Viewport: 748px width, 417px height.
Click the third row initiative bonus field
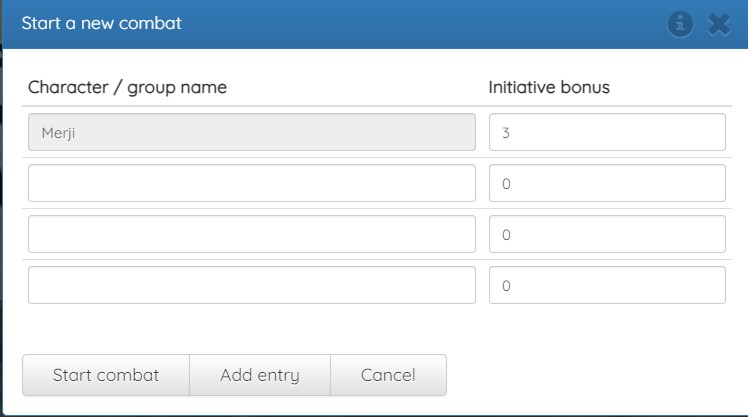pyautogui.click(x=606, y=234)
